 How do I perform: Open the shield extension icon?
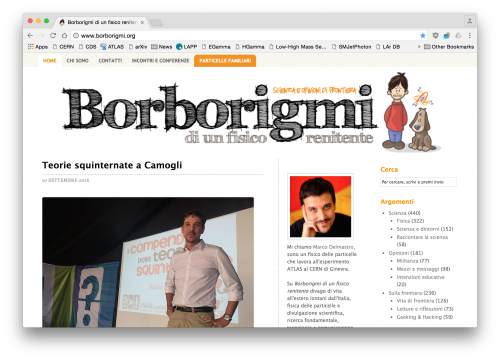(435, 35)
